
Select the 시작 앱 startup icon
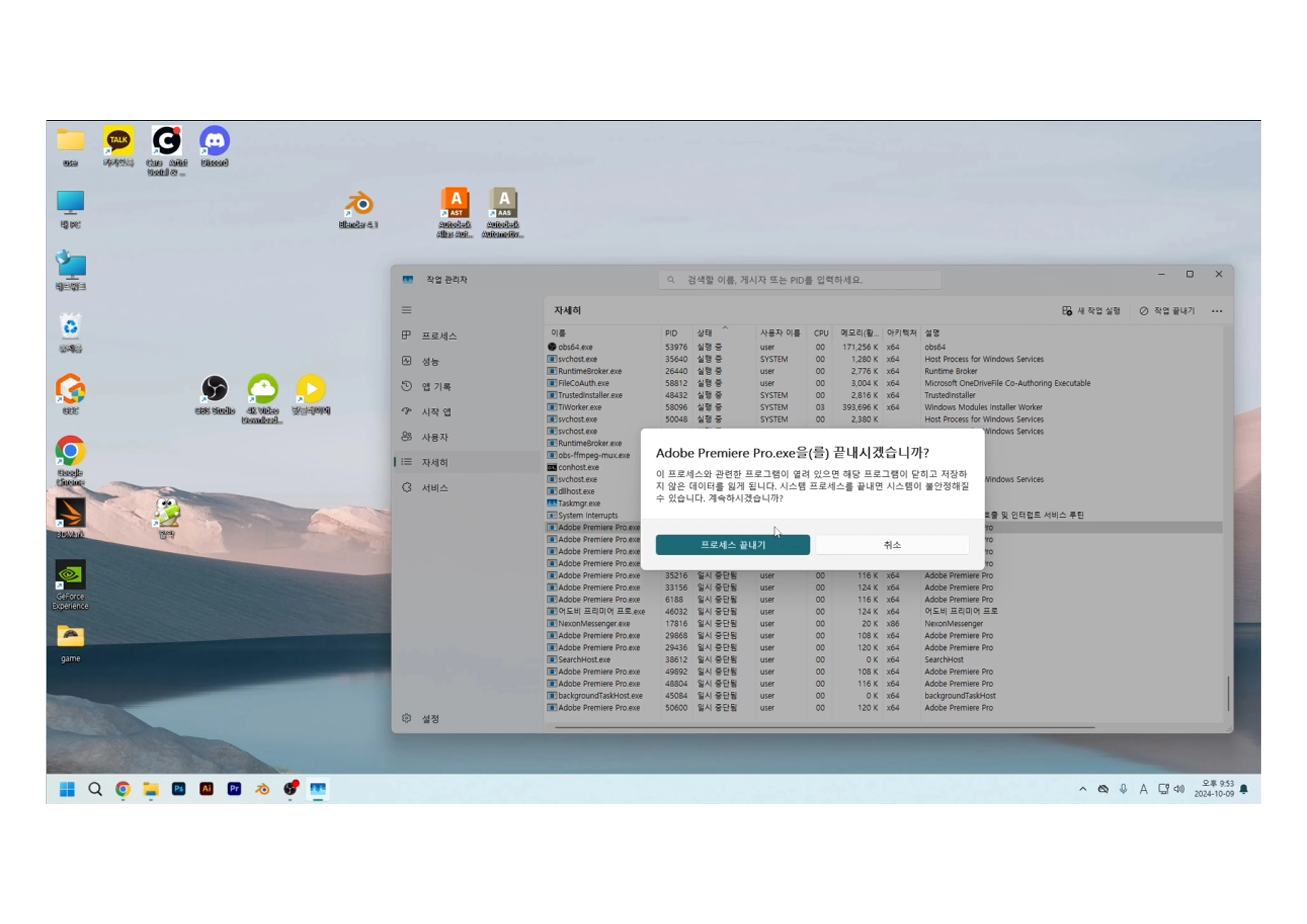407,411
